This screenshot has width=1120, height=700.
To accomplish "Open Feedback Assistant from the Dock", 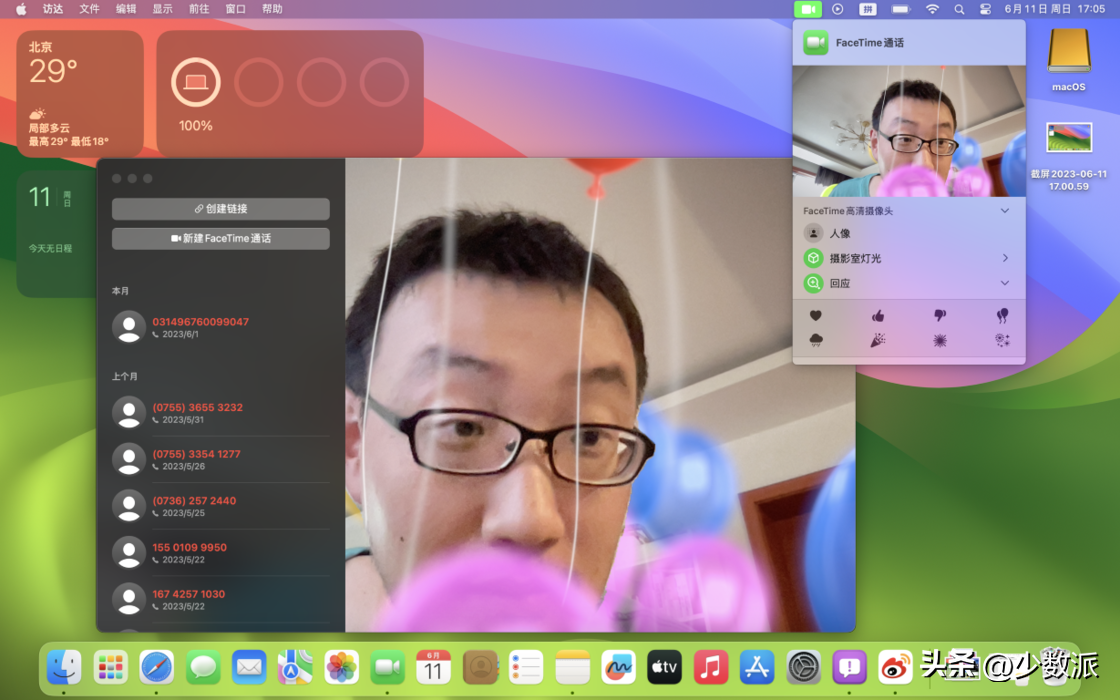I will tap(849, 667).
